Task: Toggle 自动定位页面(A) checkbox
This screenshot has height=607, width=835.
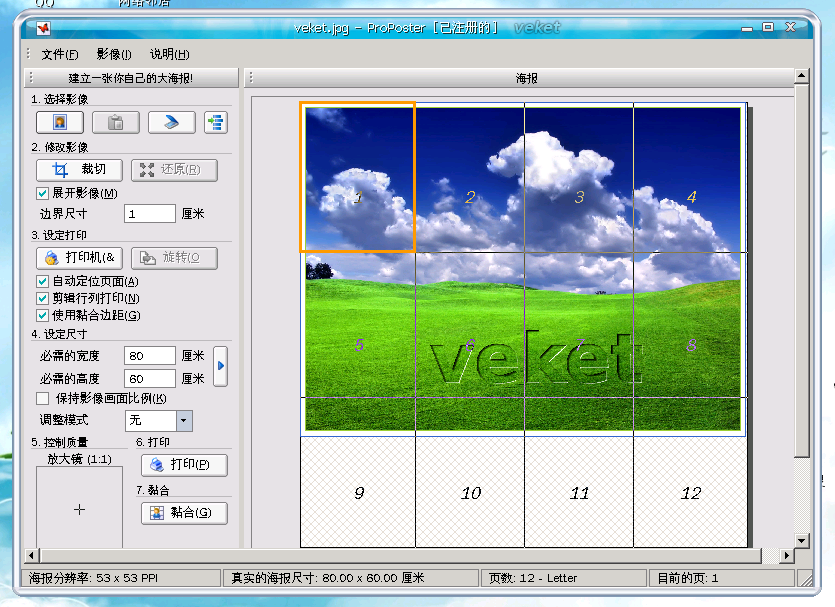Action: pos(43,281)
